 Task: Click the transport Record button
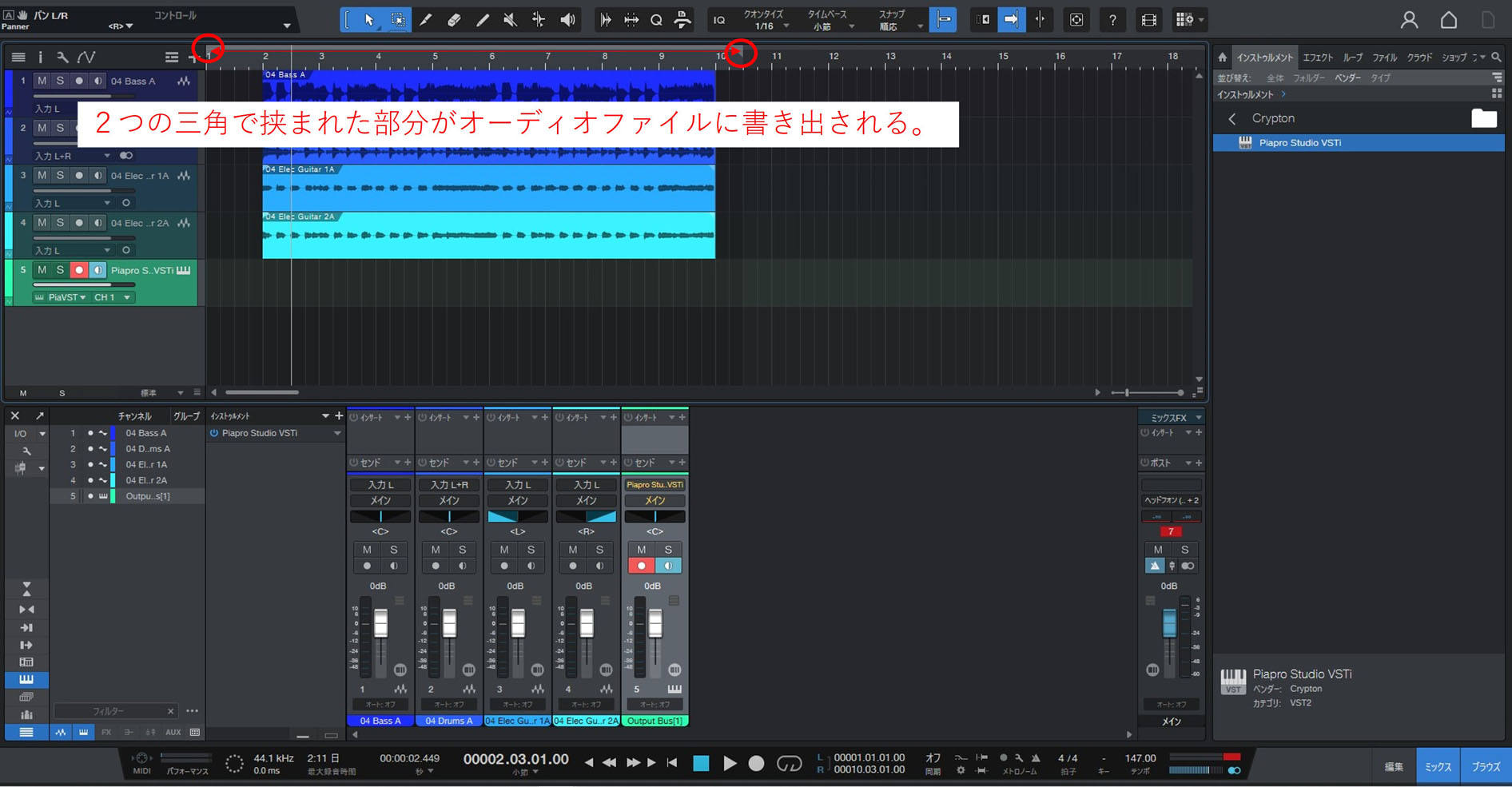tap(756, 764)
